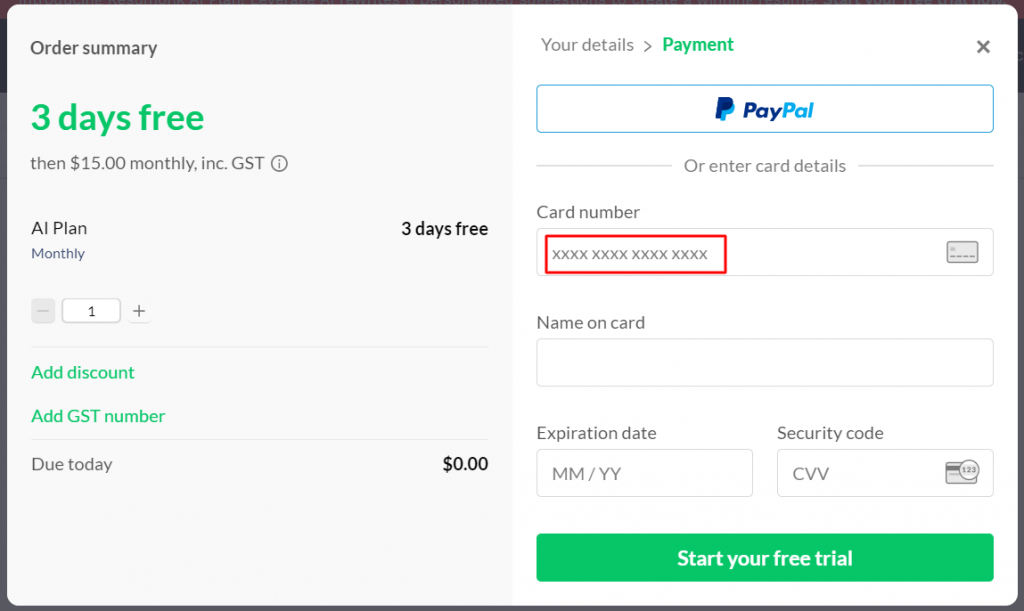Click the card icon in the Card number field
The width and height of the screenshot is (1024, 611).
click(962, 252)
